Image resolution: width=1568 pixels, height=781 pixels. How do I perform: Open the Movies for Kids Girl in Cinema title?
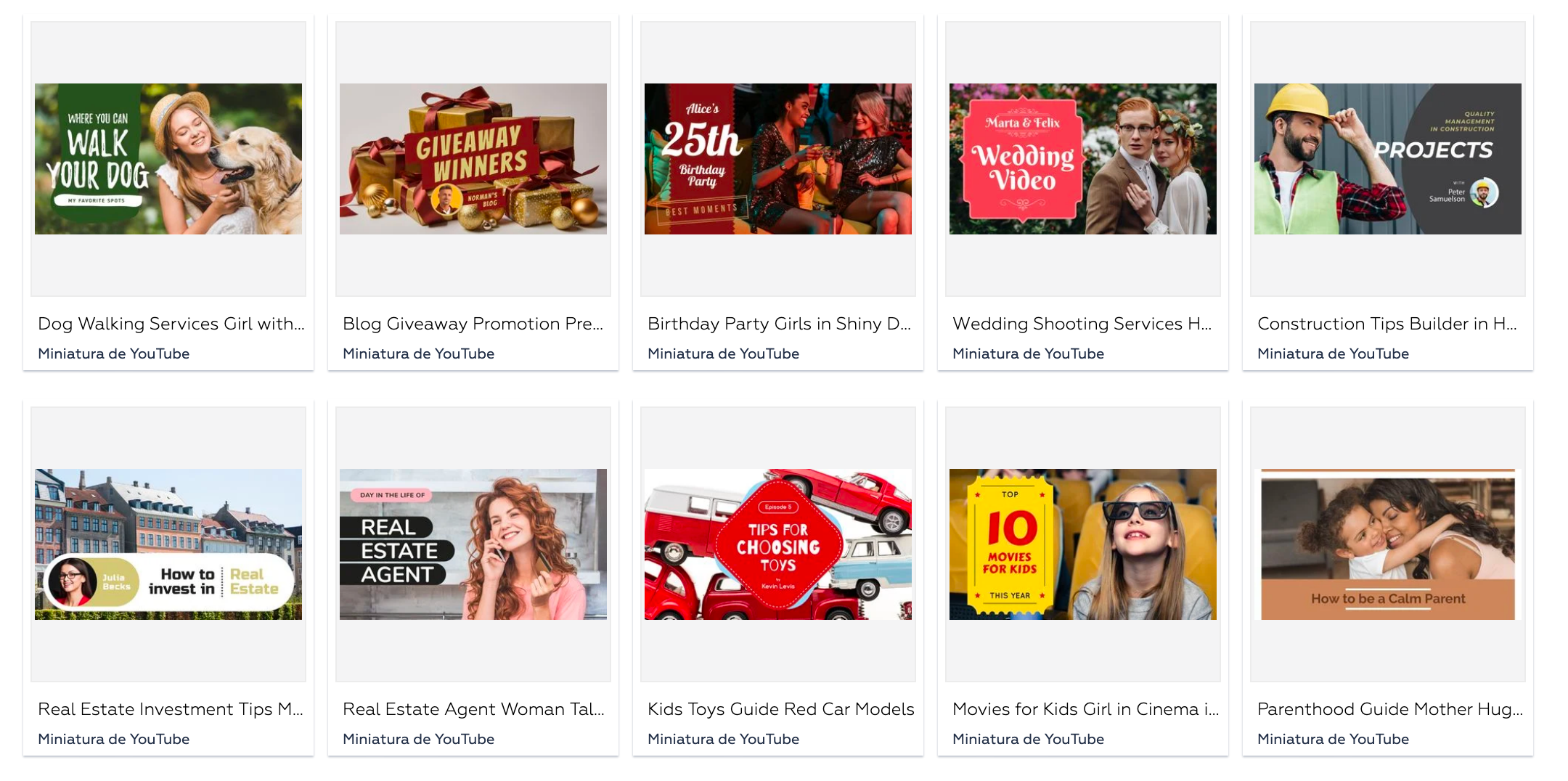(x=1086, y=709)
